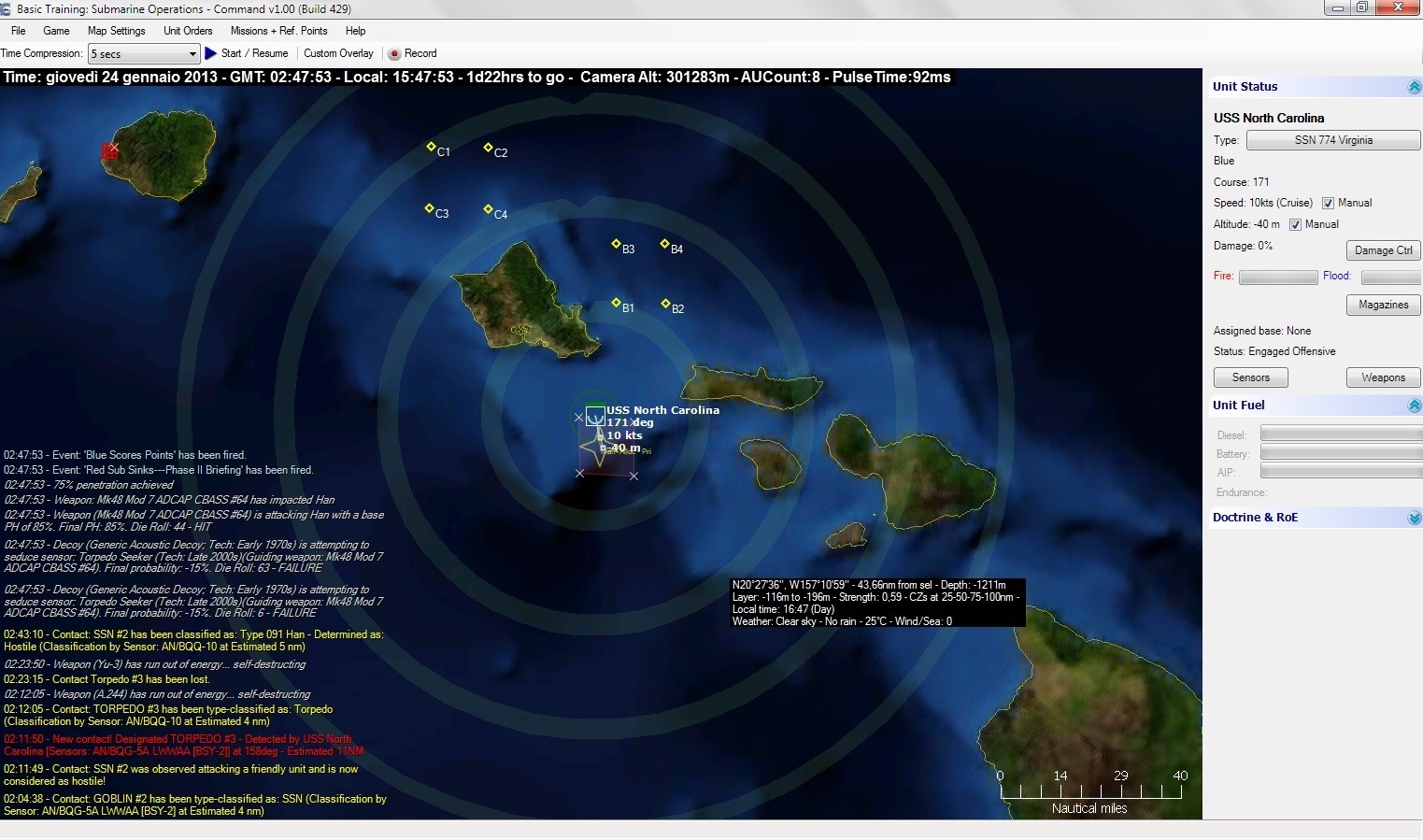
Task: Open the Unit Orders menu
Action: coord(188,31)
